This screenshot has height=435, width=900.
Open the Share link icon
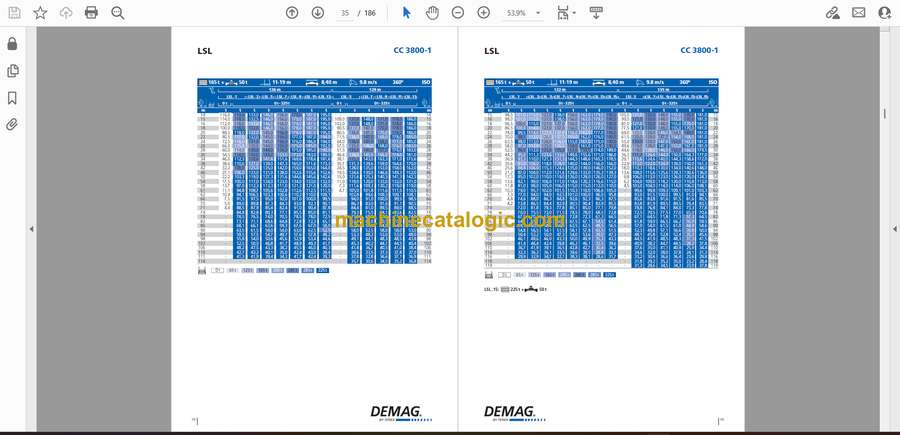point(832,13)
